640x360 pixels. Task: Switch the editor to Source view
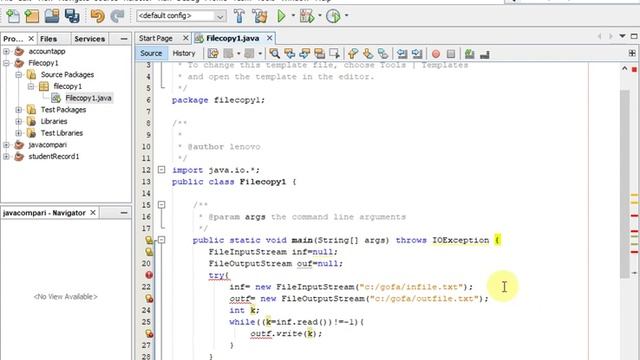[151, 53]
